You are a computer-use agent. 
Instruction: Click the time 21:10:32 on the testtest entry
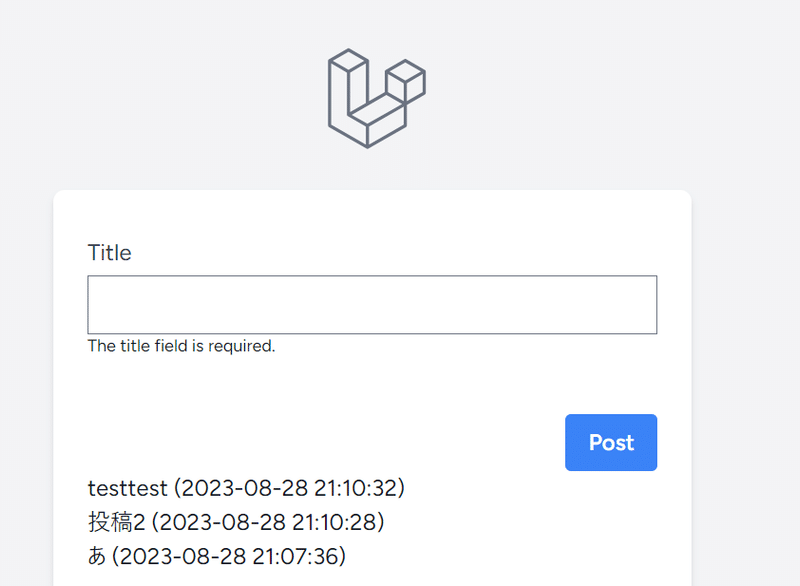pyautogui.click(x=356, y=488)
